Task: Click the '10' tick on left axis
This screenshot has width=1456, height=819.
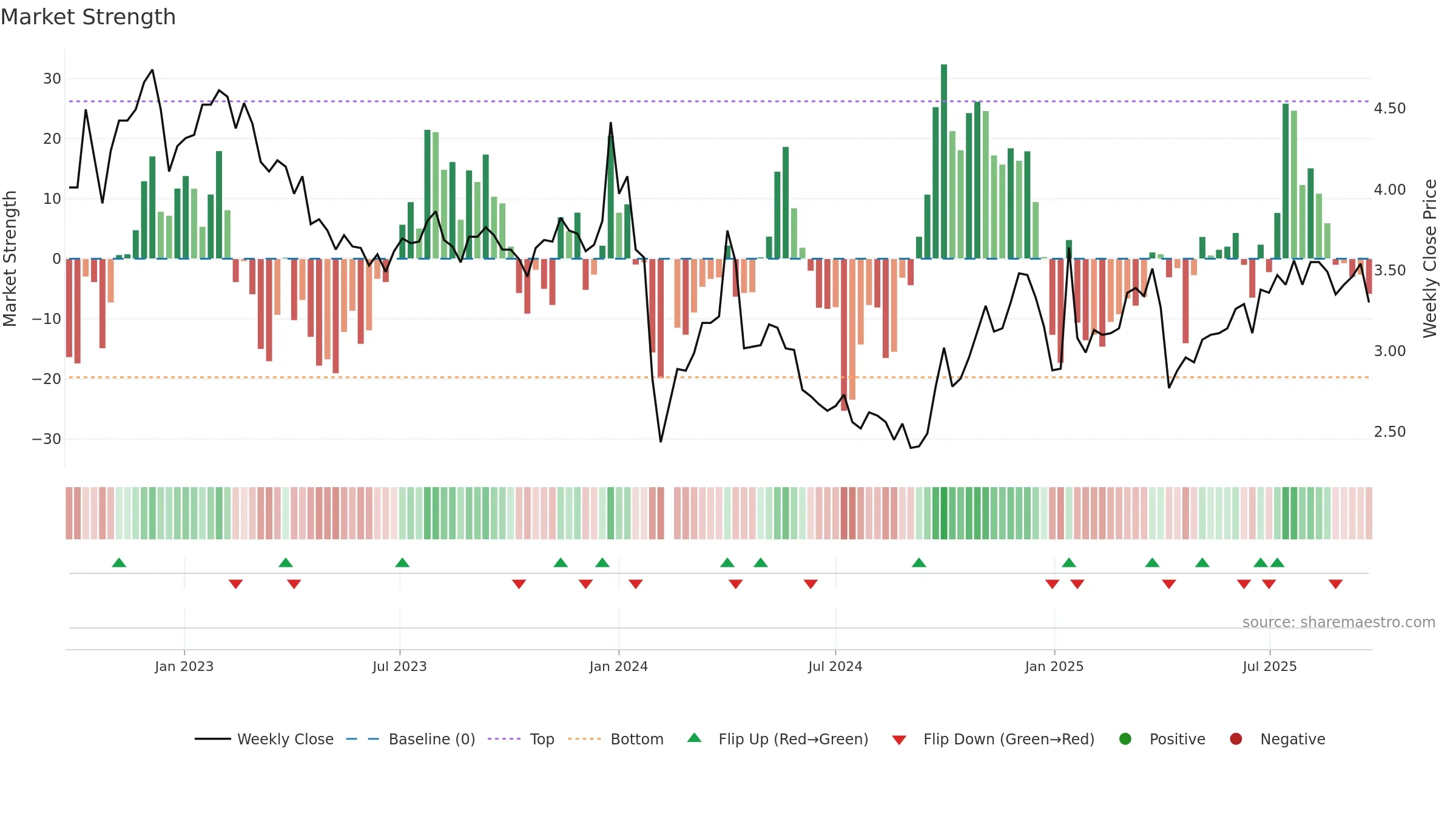Action: point(52,198)
